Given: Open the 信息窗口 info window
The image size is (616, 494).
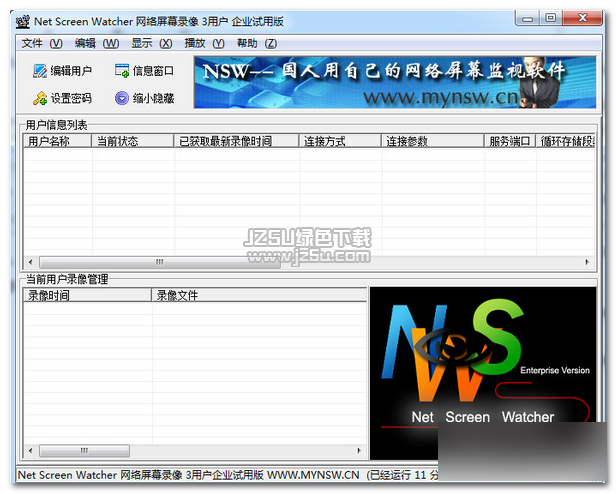Looking at the screenshot, I should [x=144, y=71].
